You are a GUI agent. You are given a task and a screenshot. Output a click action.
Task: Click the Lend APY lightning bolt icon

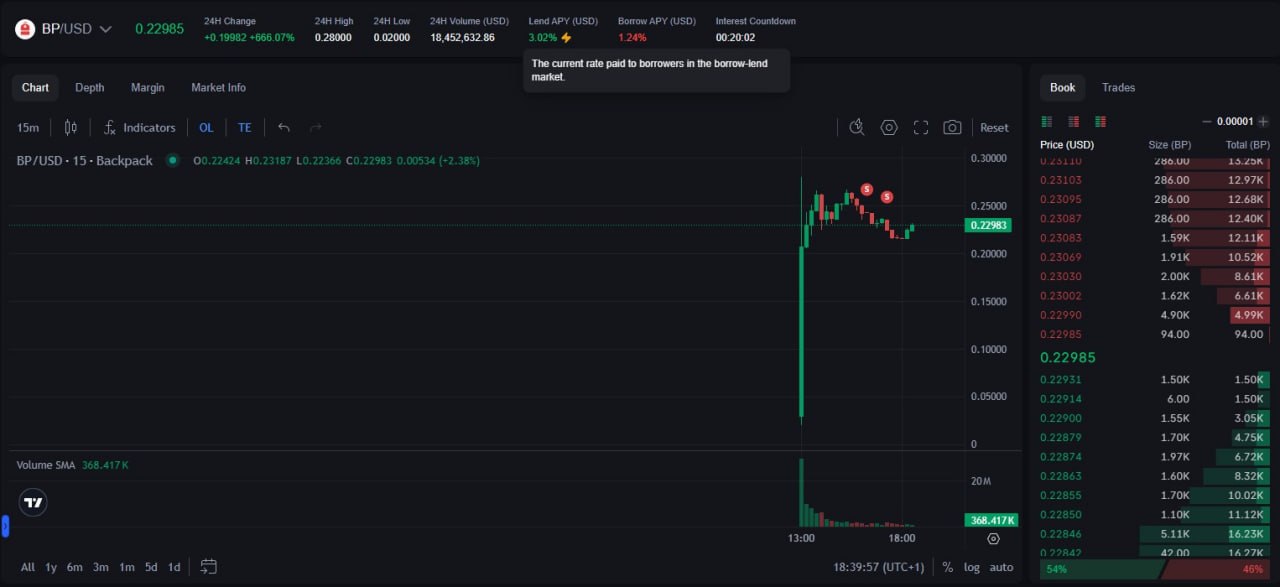(566, 38)
